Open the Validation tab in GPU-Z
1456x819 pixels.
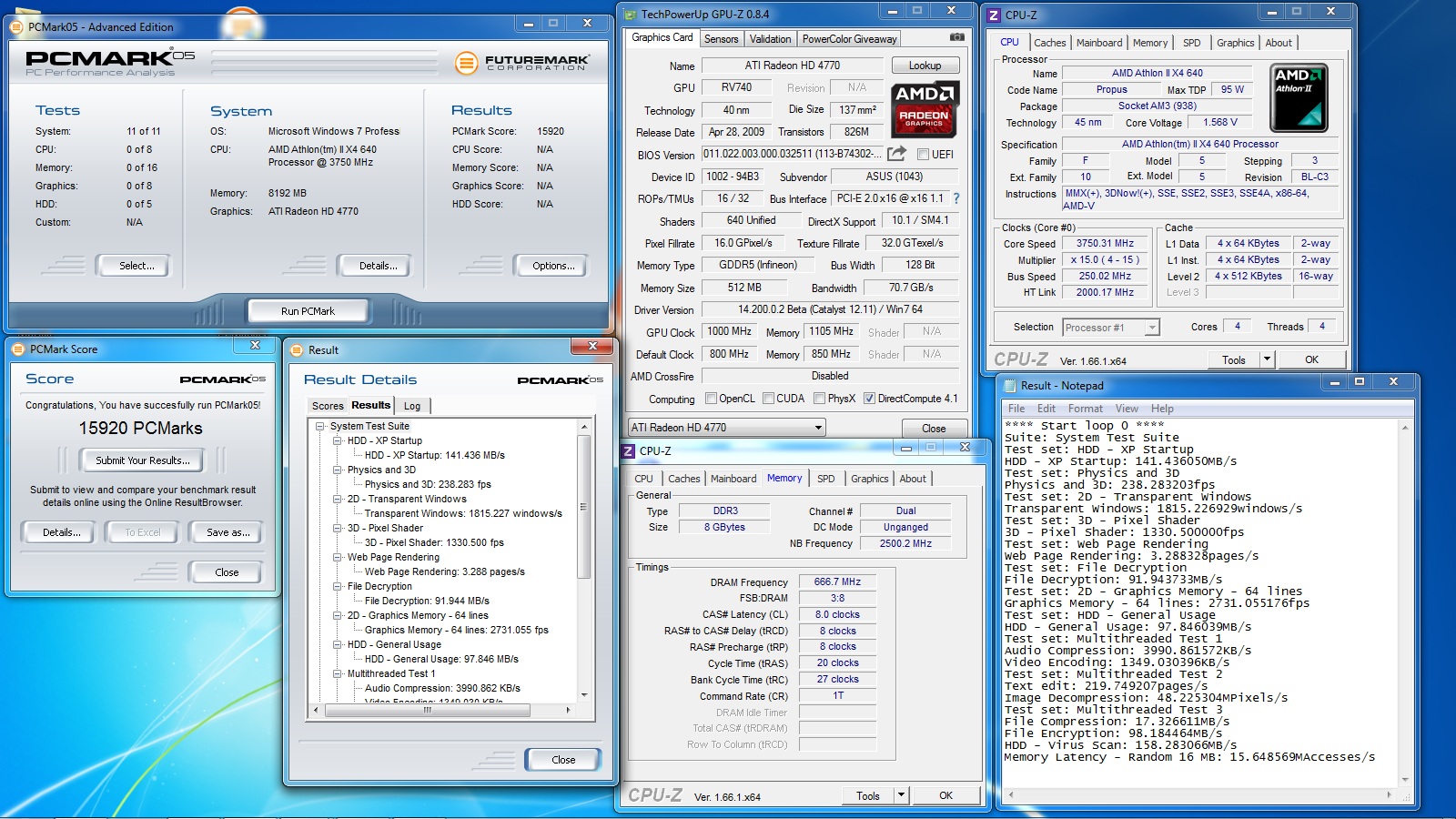(771, 39)
